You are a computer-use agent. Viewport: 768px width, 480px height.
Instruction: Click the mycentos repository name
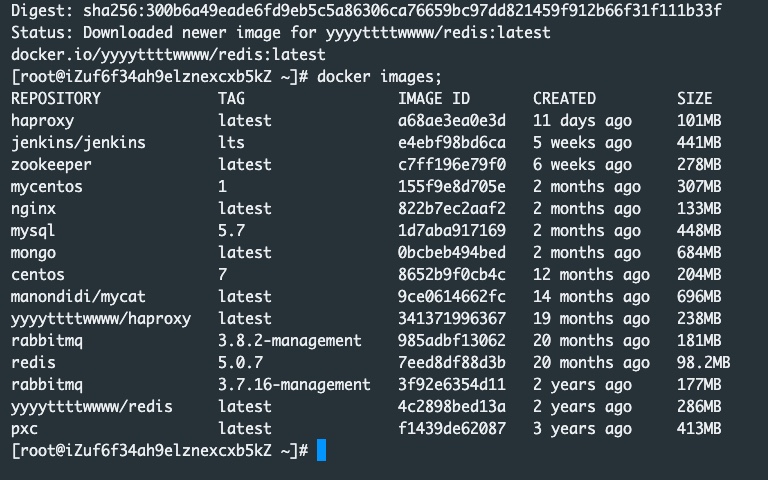47,186
